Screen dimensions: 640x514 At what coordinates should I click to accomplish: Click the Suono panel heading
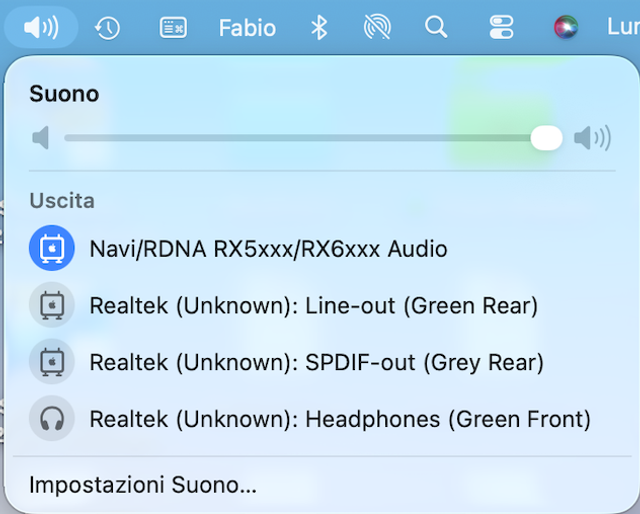[64, 94]
